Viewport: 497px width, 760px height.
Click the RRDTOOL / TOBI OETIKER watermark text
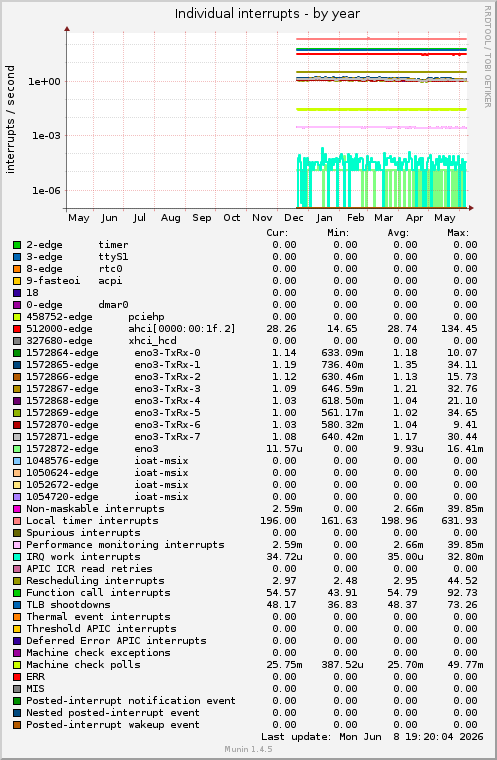point(488,57)
